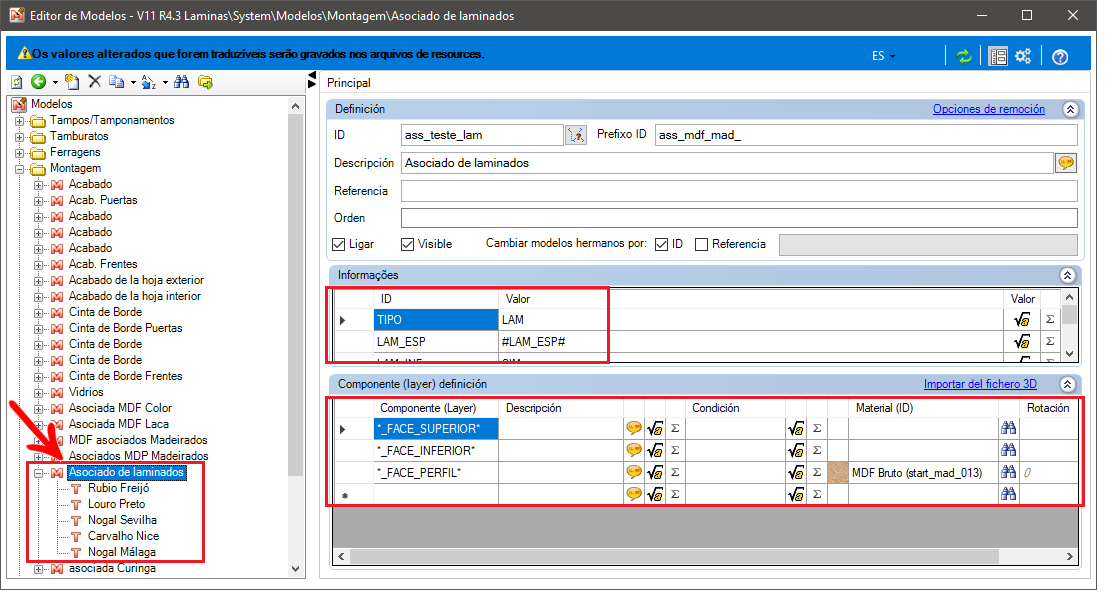Click the copy icon in tree toolbar
The height and width of the screenshot is (607, 1107).
(x=116, y=82)
